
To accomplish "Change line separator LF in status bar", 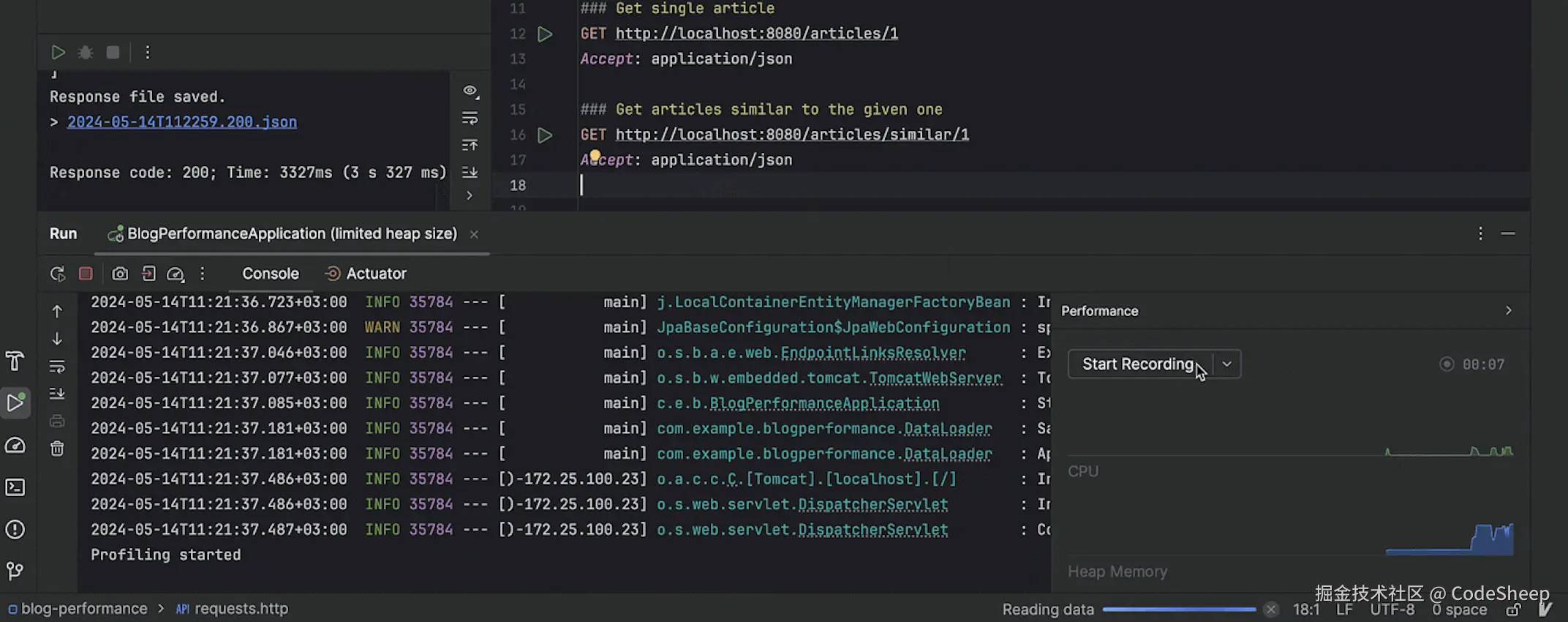I will [1344, 610].
